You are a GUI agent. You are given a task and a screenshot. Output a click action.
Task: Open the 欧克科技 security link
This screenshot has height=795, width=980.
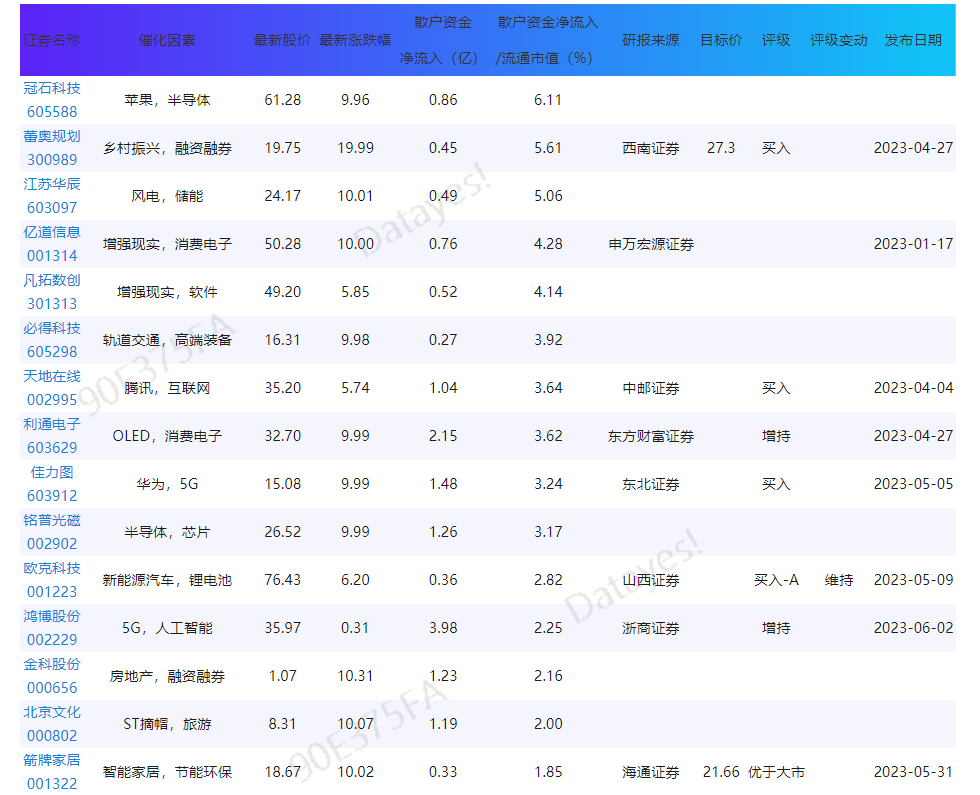[x=52, y=569]
